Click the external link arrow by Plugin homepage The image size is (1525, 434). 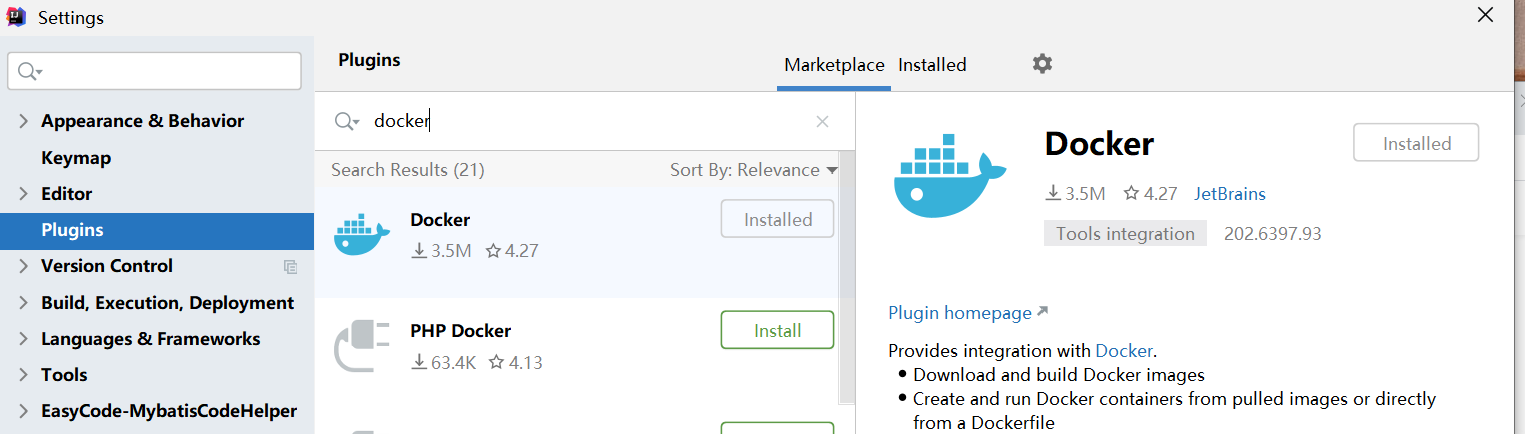(x=1042, y=312)
